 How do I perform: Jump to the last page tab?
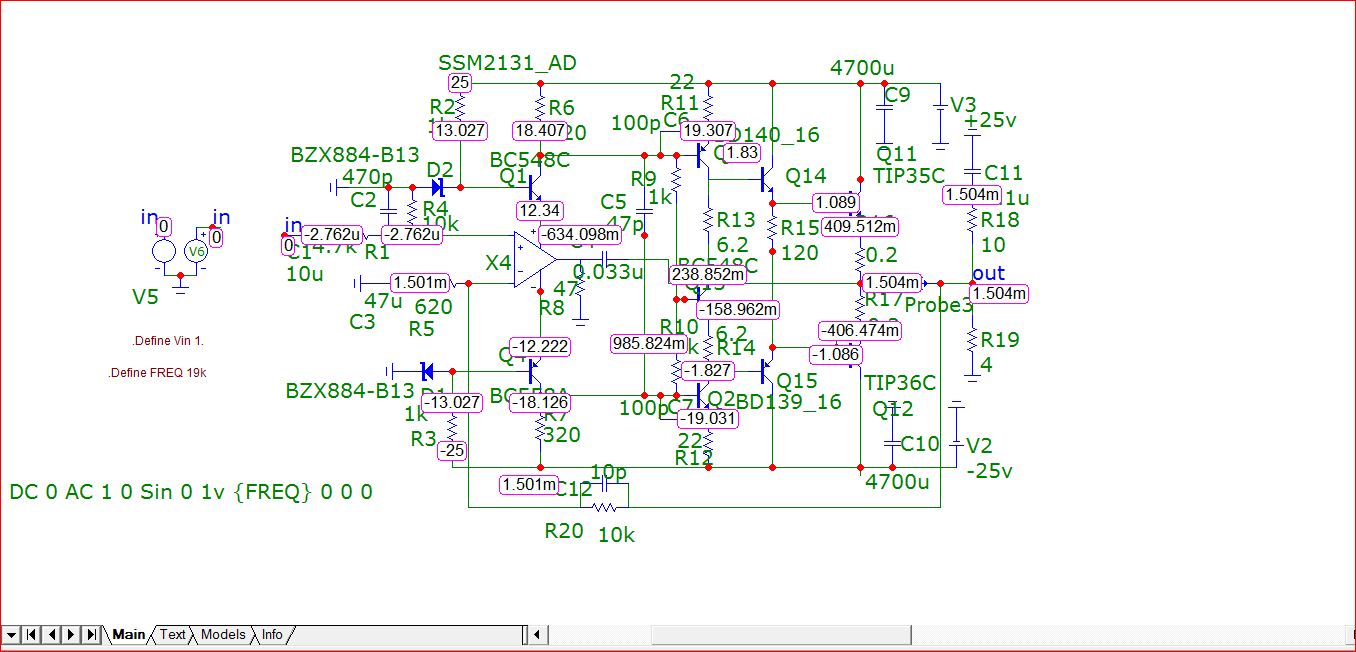click(91, 634)
